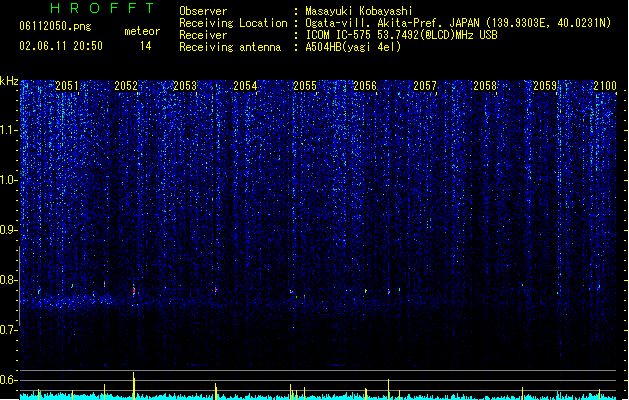Click the 2052 time marker

pyautogui.click(x=126, y=86)
